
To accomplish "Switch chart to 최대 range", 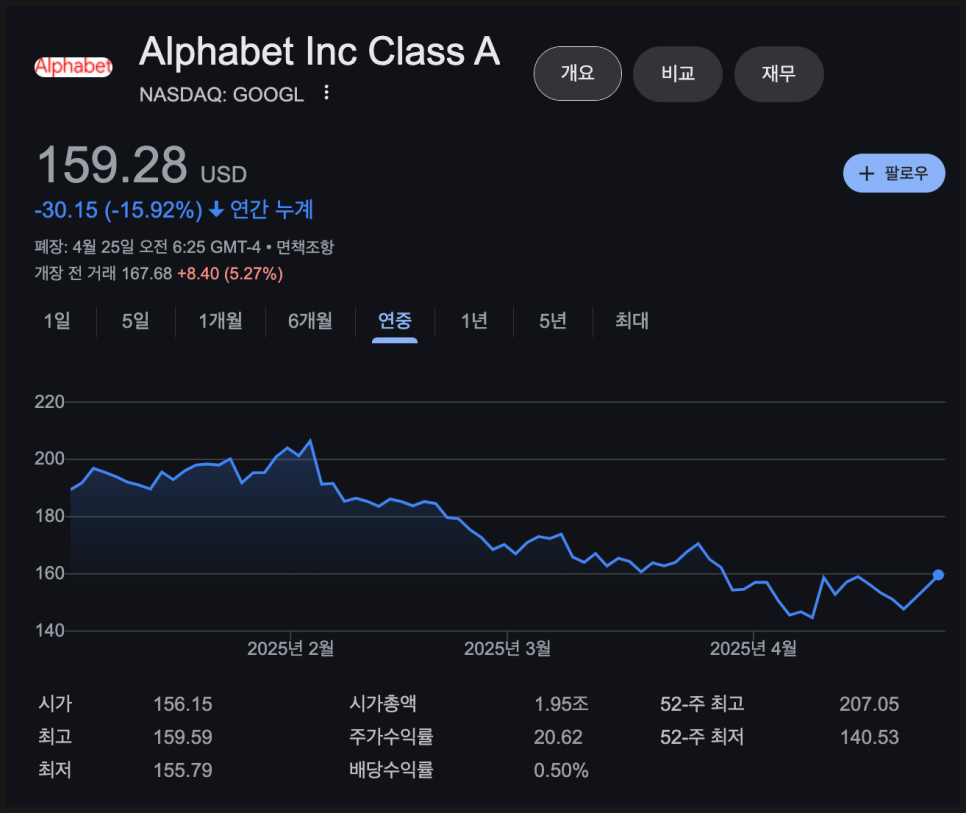I will [x=631, y=321].
